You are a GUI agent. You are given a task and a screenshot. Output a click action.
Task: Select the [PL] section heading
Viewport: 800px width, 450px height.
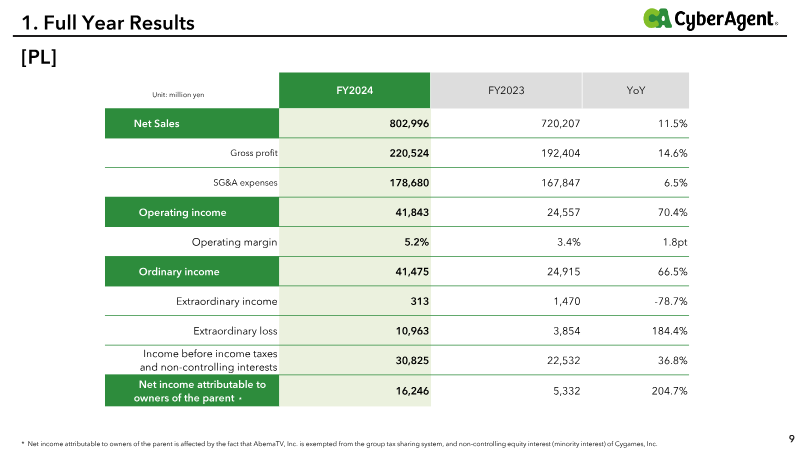[39, 57]
